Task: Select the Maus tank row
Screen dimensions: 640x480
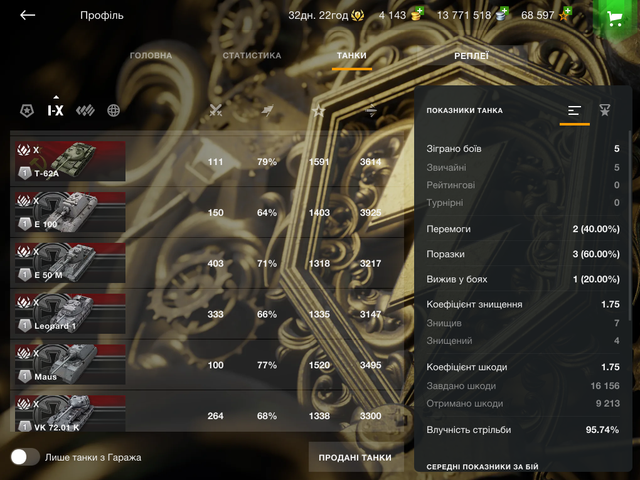Action: [x=207, y=365]
